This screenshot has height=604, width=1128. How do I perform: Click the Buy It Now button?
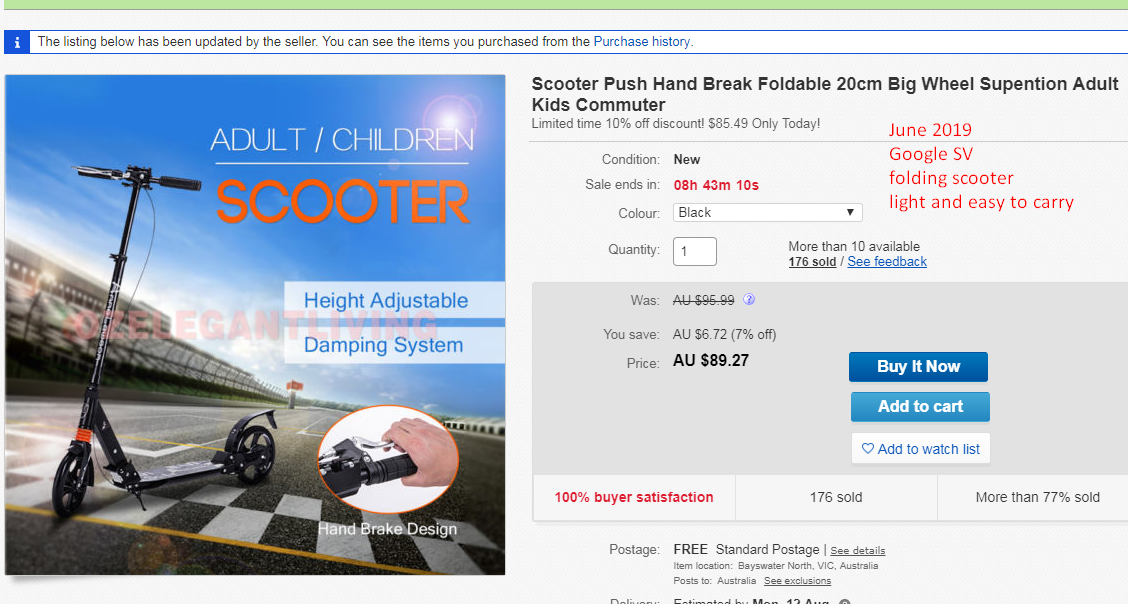(x=919, y=367)
